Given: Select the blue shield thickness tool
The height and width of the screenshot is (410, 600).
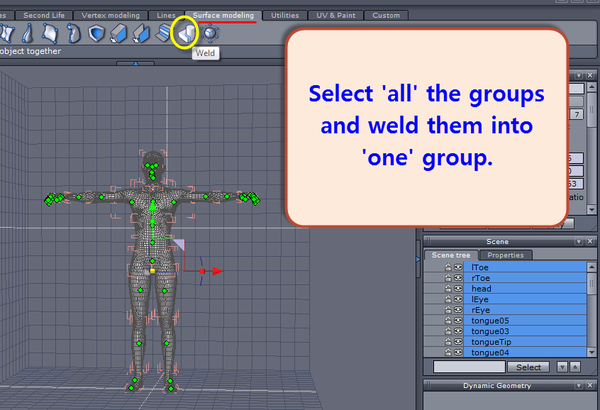Looking at the screenshot, I should click(x=96, y=33).
